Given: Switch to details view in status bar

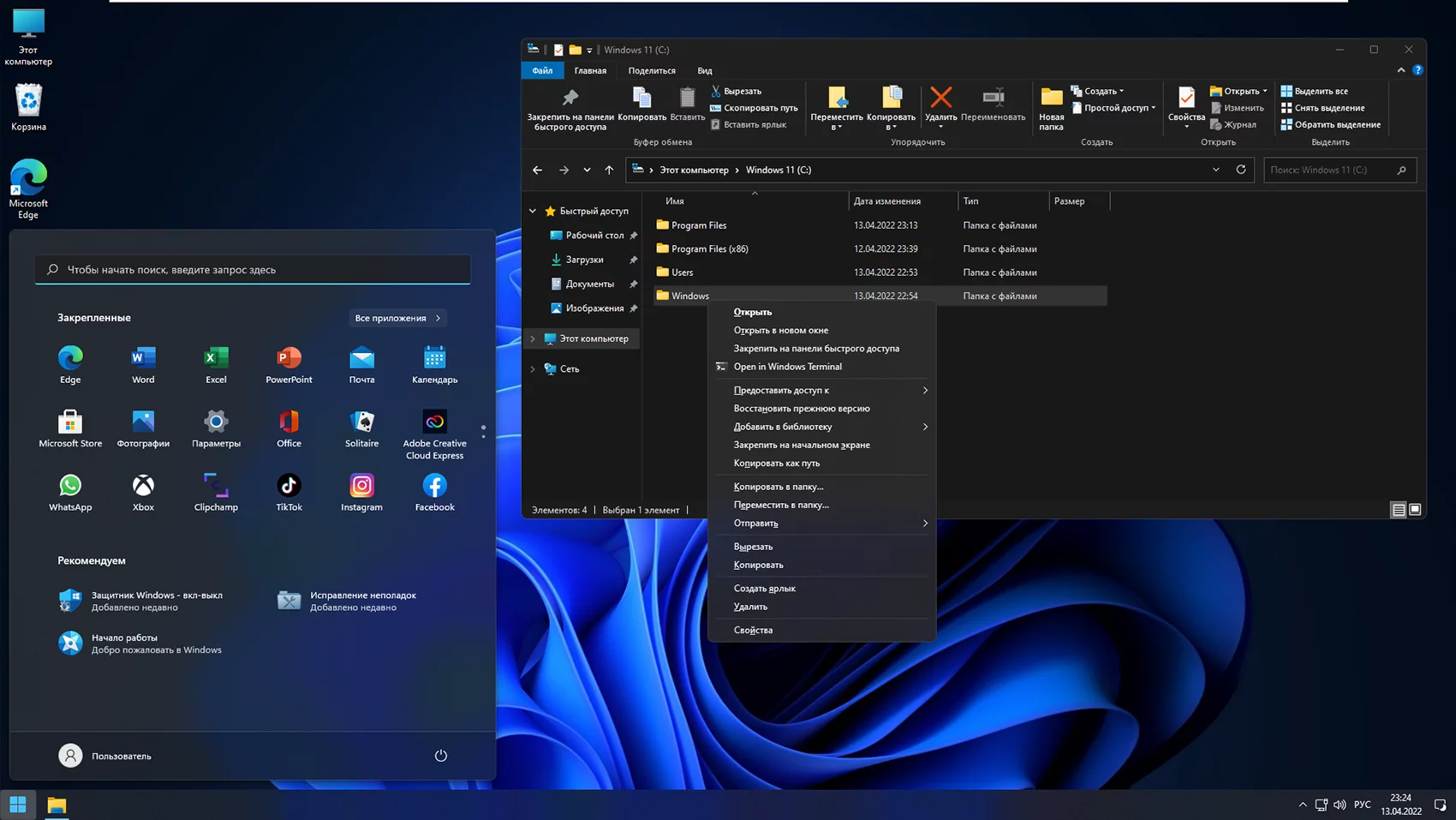Looking at the screenshot, I should [1398, 510].
